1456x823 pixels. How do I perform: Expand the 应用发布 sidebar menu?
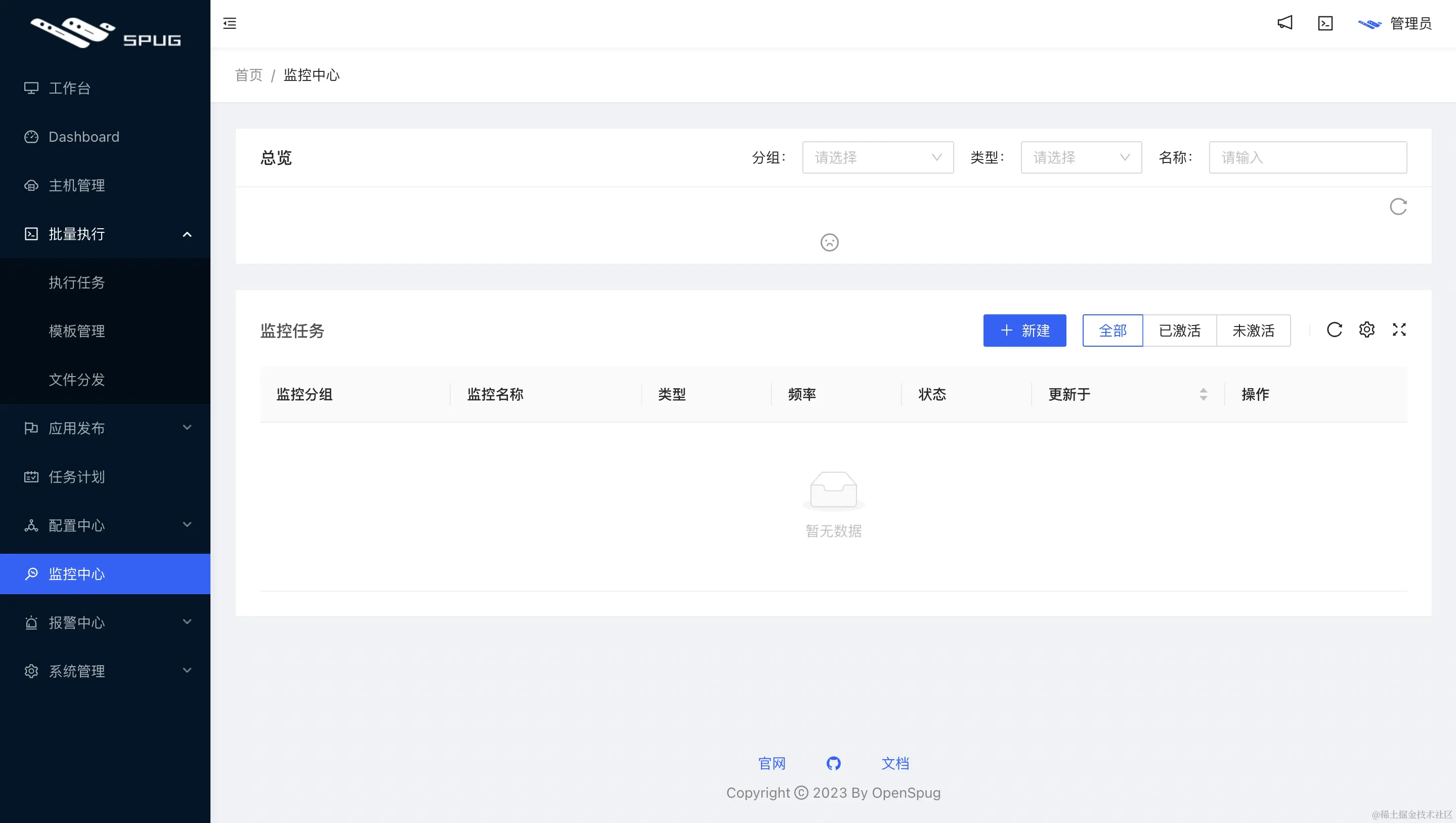pos(105,428)
